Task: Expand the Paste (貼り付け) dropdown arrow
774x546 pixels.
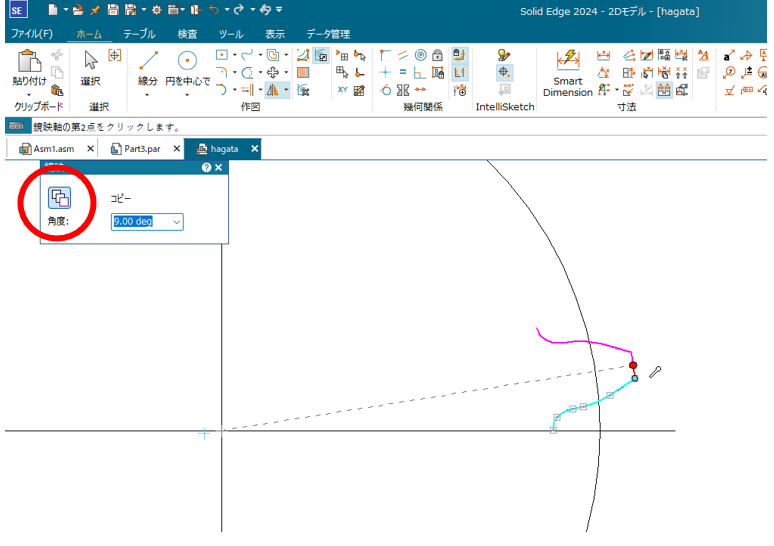Action: (x=29, y=94)
